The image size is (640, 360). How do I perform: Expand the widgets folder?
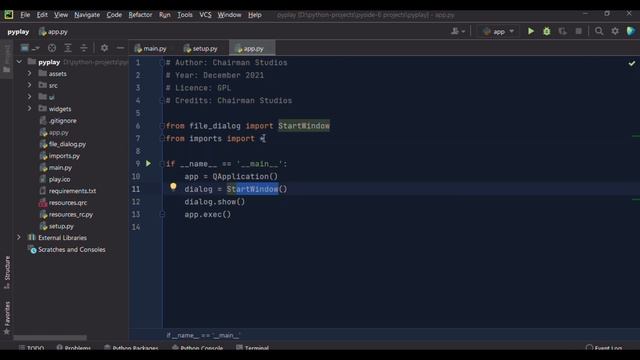pyautogui.click(x=29, y=109)
